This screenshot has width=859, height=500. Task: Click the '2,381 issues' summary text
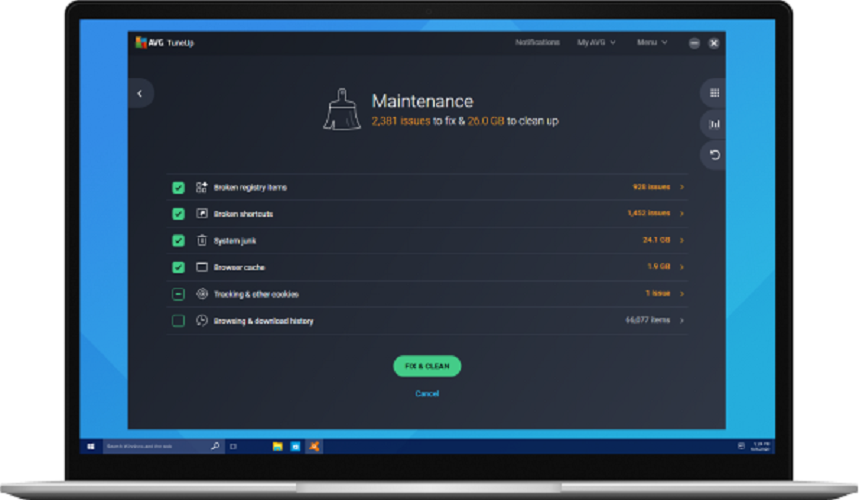401,121
